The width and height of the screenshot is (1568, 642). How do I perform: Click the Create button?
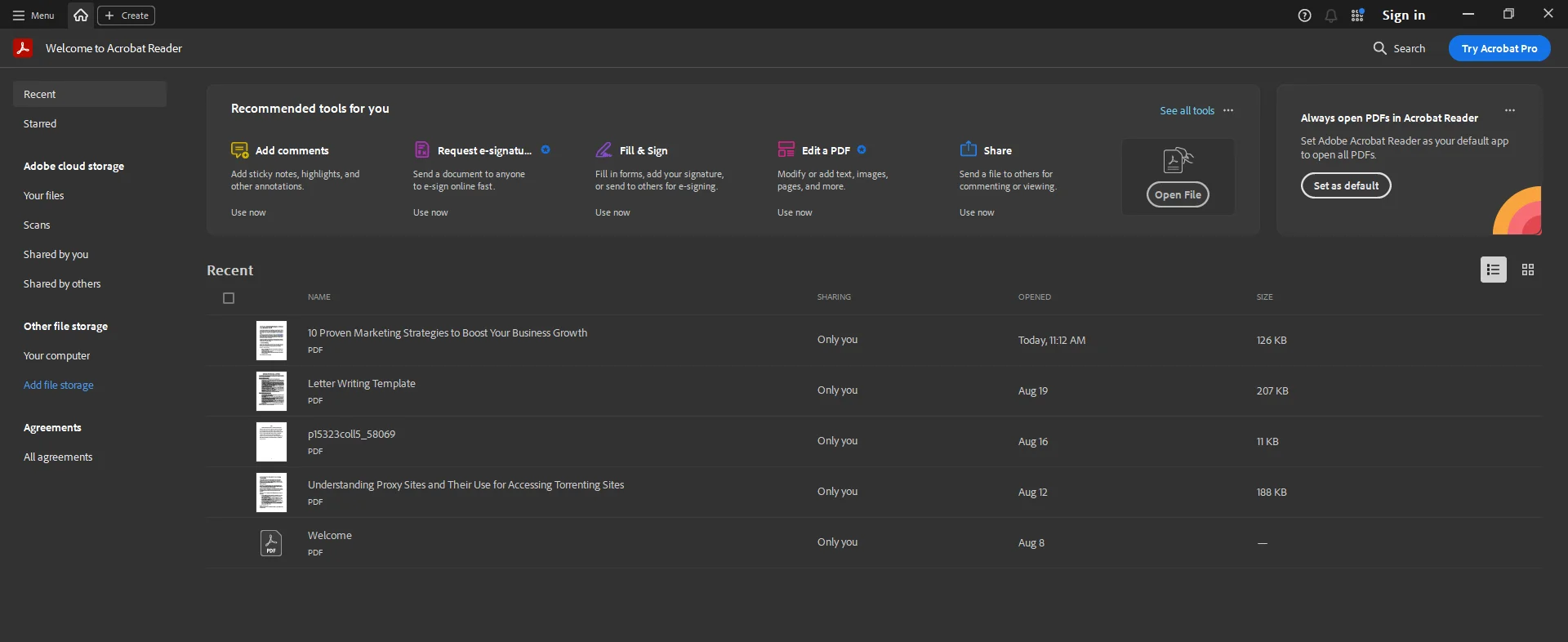pyautogui.click(x=127, y=16)
